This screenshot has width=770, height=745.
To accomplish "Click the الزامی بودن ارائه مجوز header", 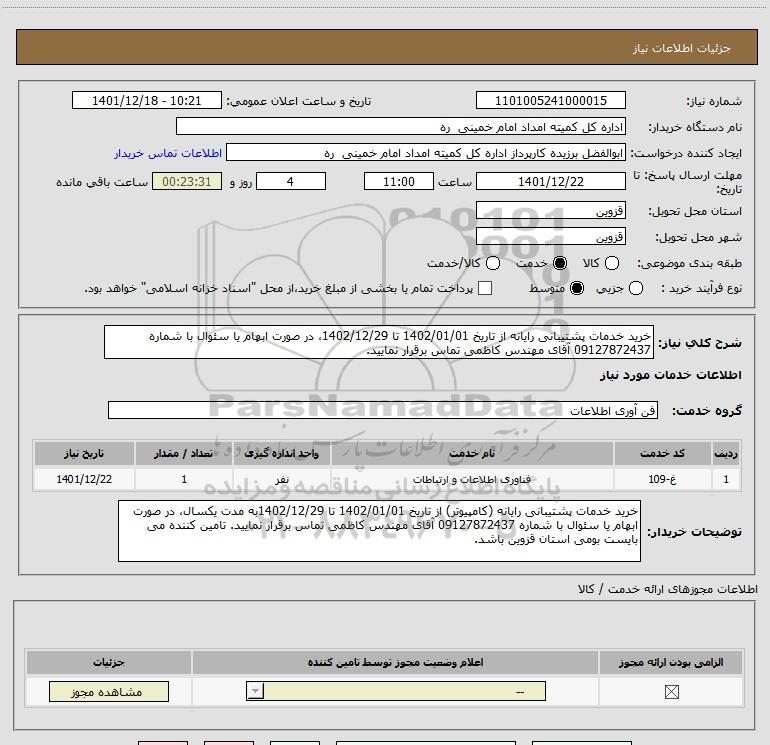I will coord(671,662).
